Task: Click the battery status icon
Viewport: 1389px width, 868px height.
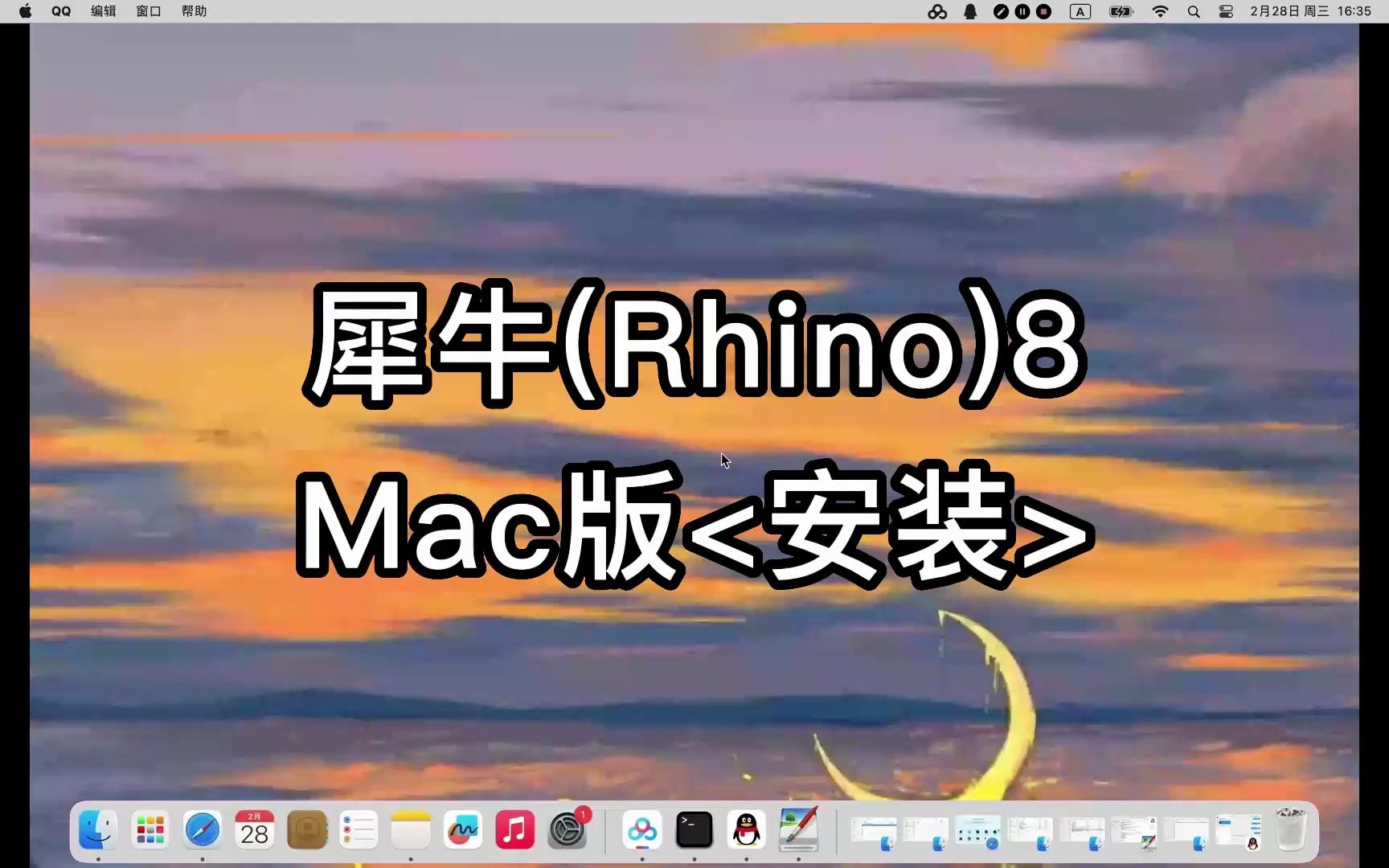Action: click(1121, 11)
